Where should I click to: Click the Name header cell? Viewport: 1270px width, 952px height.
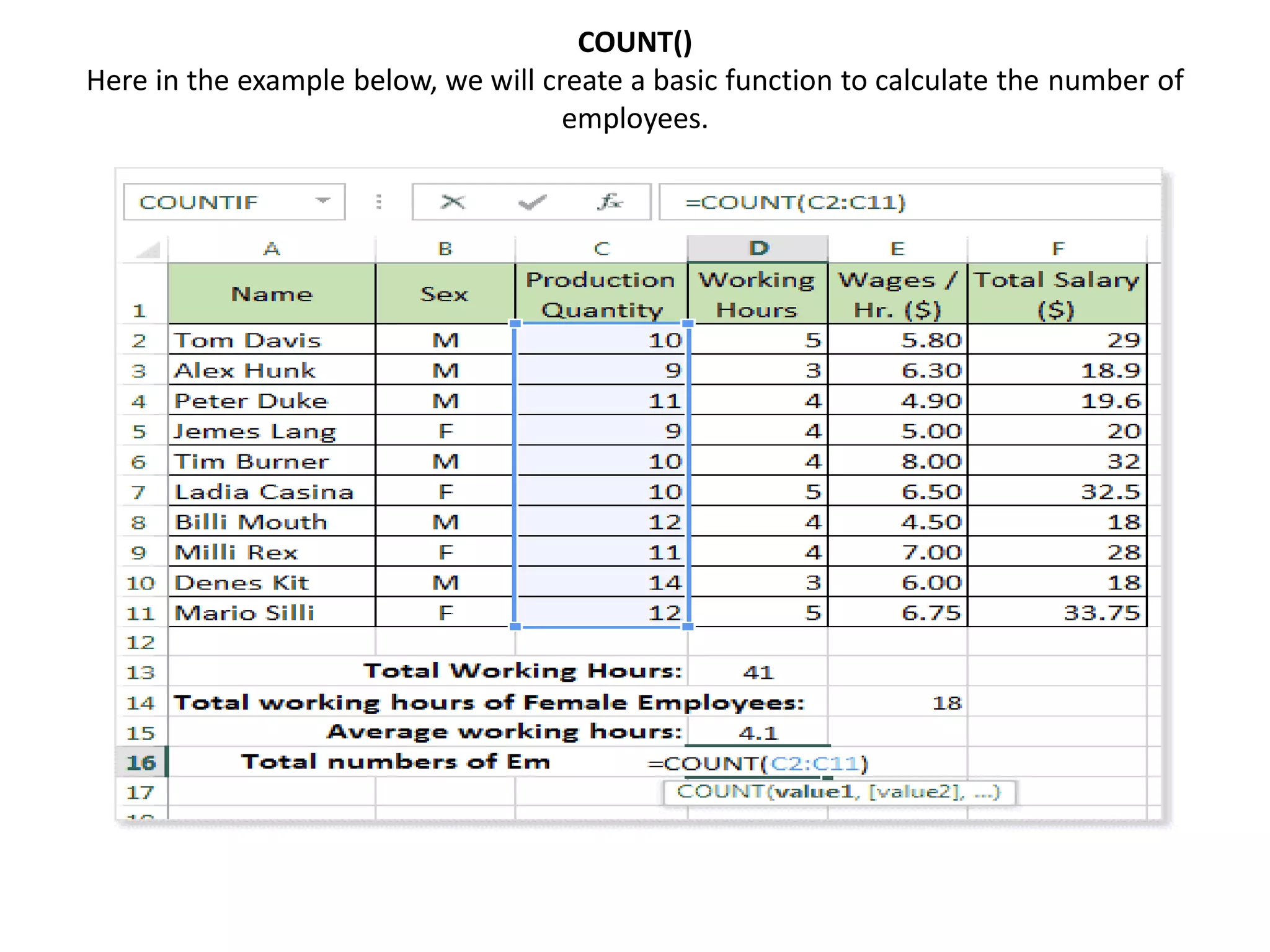tap(272, 294)
